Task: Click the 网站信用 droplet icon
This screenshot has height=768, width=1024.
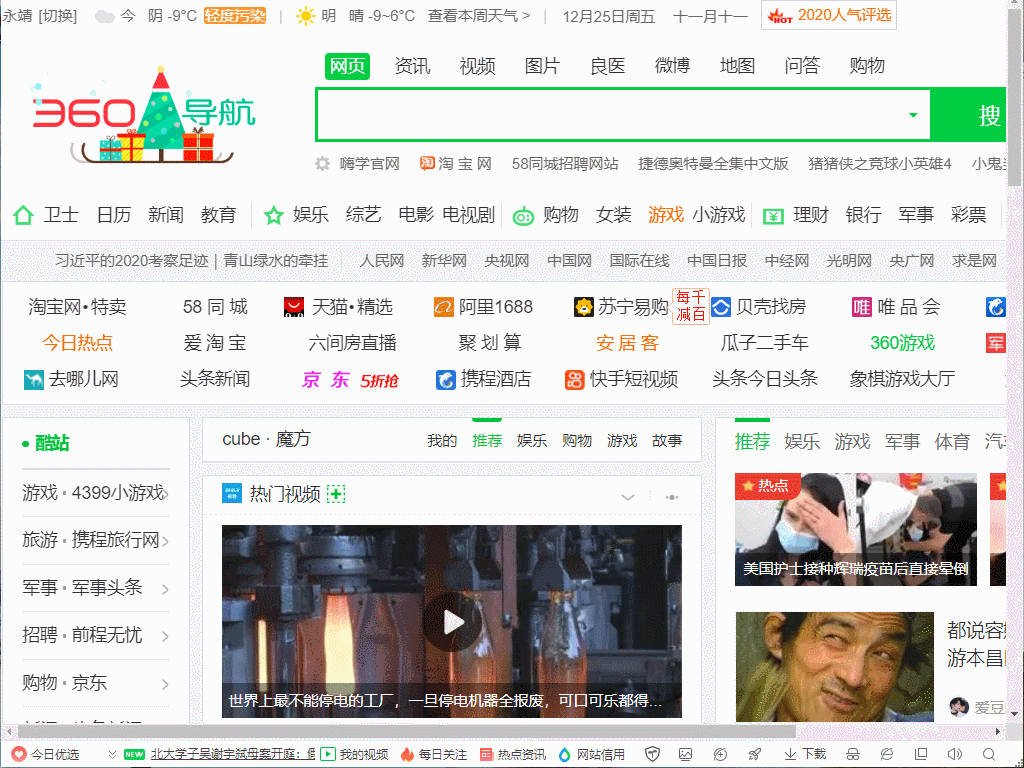Action: tap(565, 754)
